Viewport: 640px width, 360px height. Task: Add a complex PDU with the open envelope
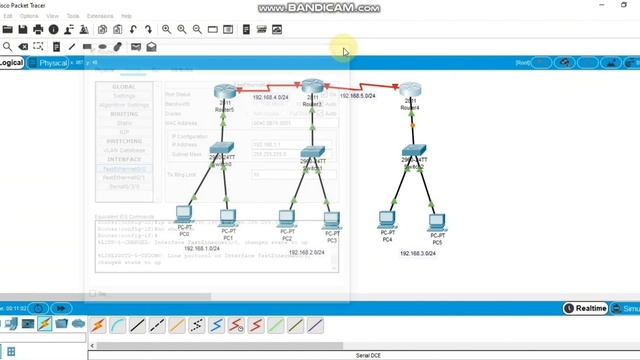coord(151,47)
